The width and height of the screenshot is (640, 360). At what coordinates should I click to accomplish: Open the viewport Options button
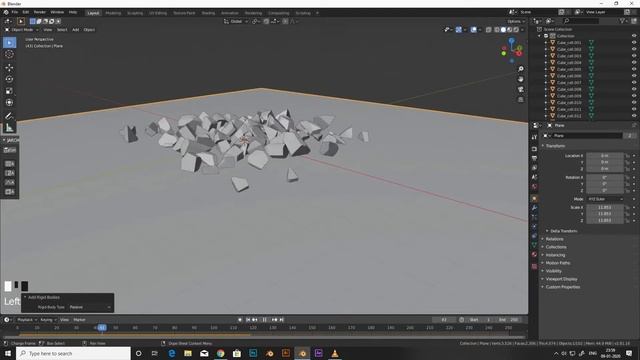[x=516, y=21]
